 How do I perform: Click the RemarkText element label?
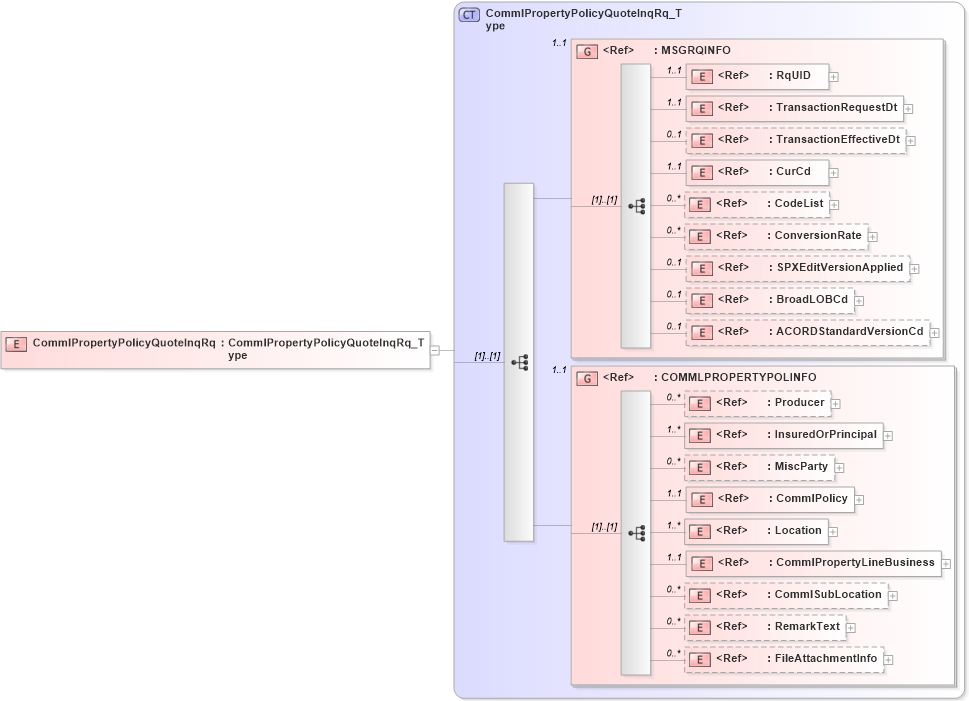click(x=806, y=627)
